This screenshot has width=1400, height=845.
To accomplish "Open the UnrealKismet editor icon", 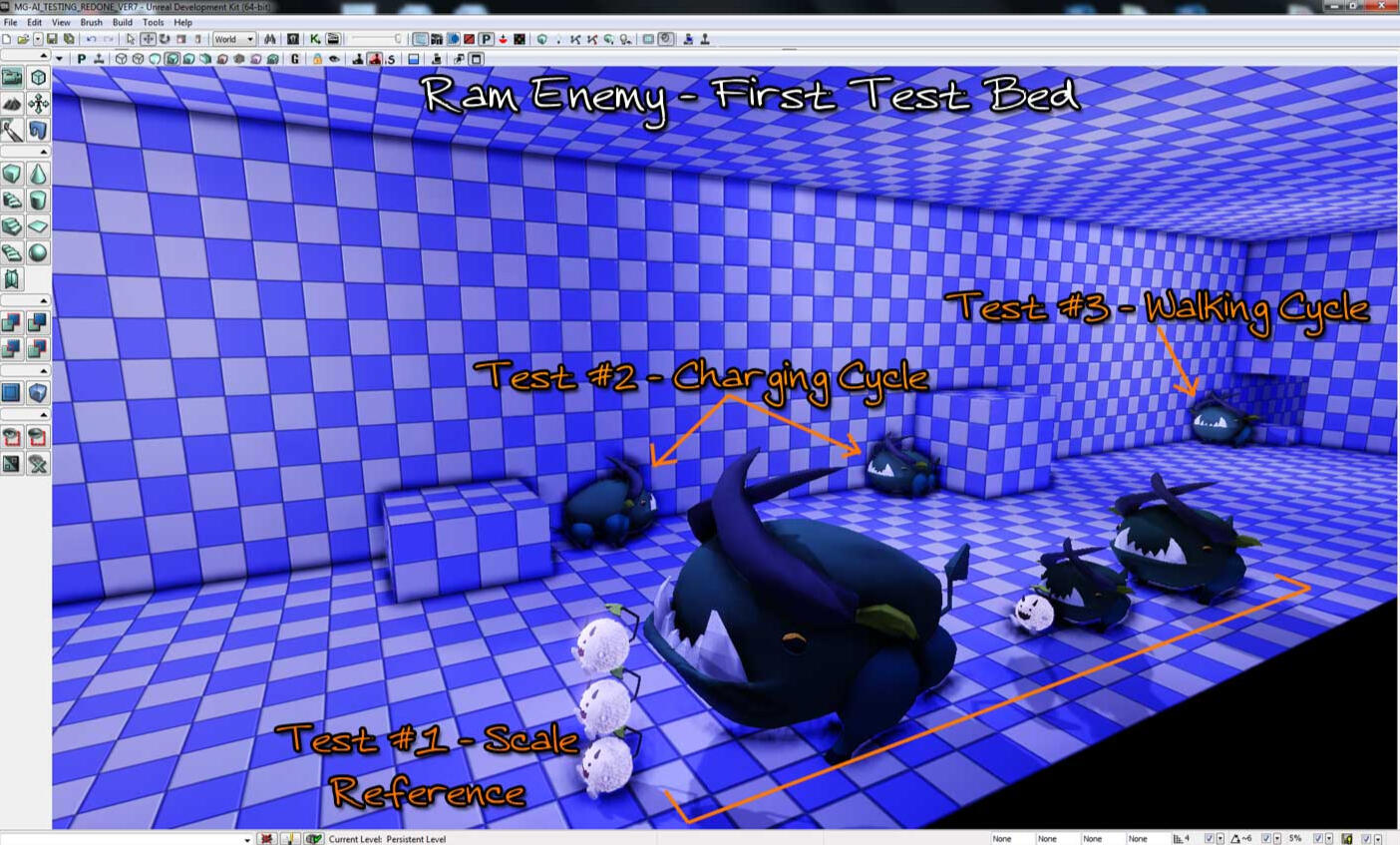I will (x=315, y=39).
